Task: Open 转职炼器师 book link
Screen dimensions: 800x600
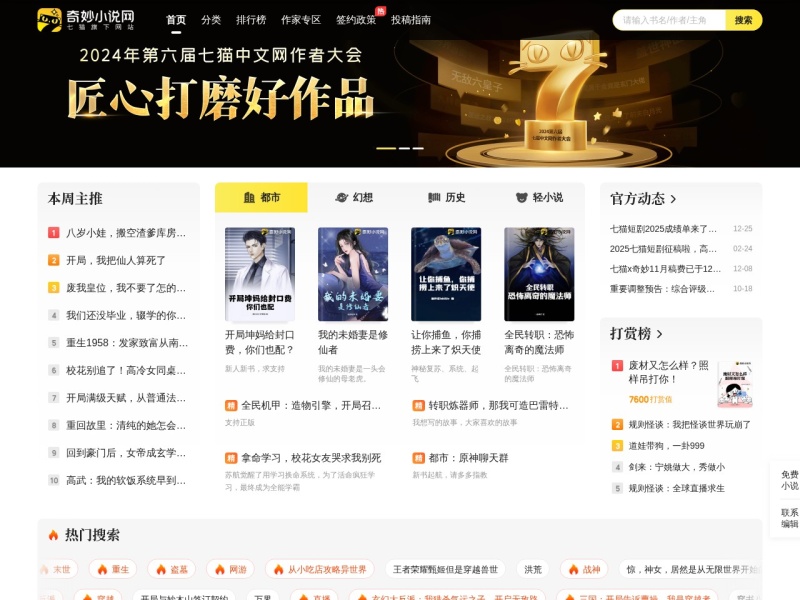Action: point(498,406)
